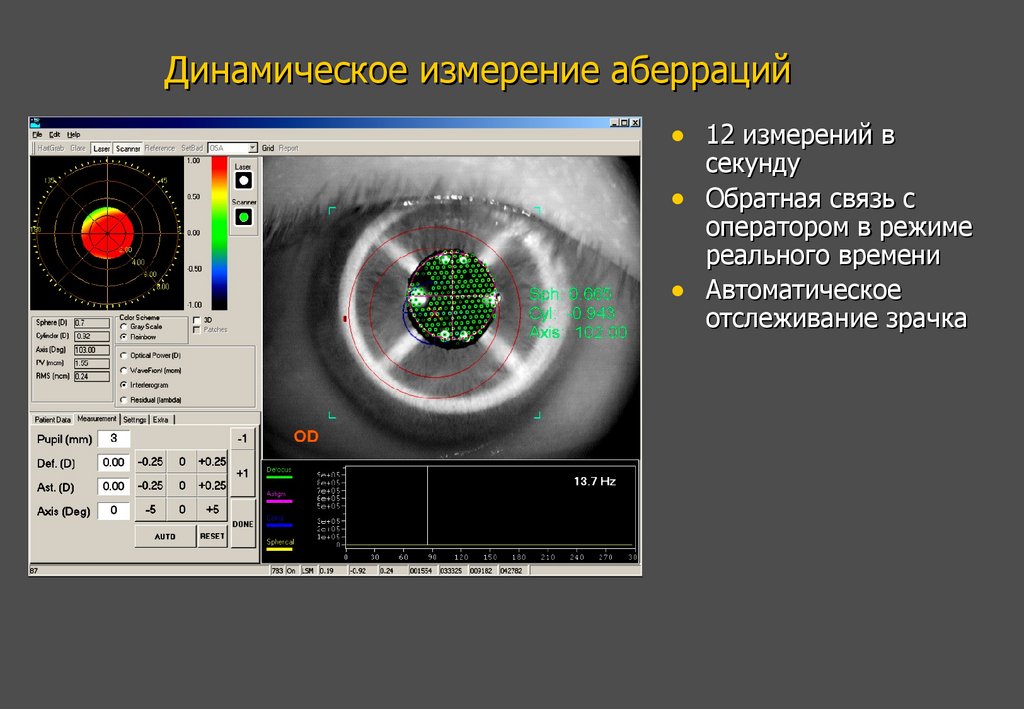Switch display to Optical Power (D)
The height and width of the screenshot is (709, 1024).
(124, 356)
